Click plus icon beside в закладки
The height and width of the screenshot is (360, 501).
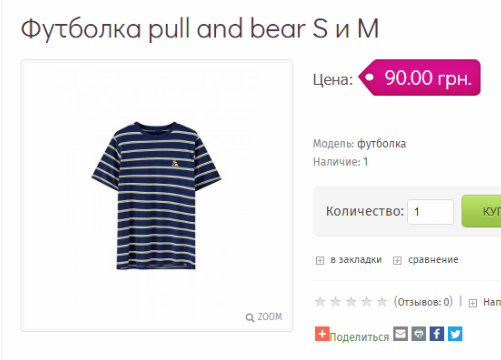[x=320, y=260]
